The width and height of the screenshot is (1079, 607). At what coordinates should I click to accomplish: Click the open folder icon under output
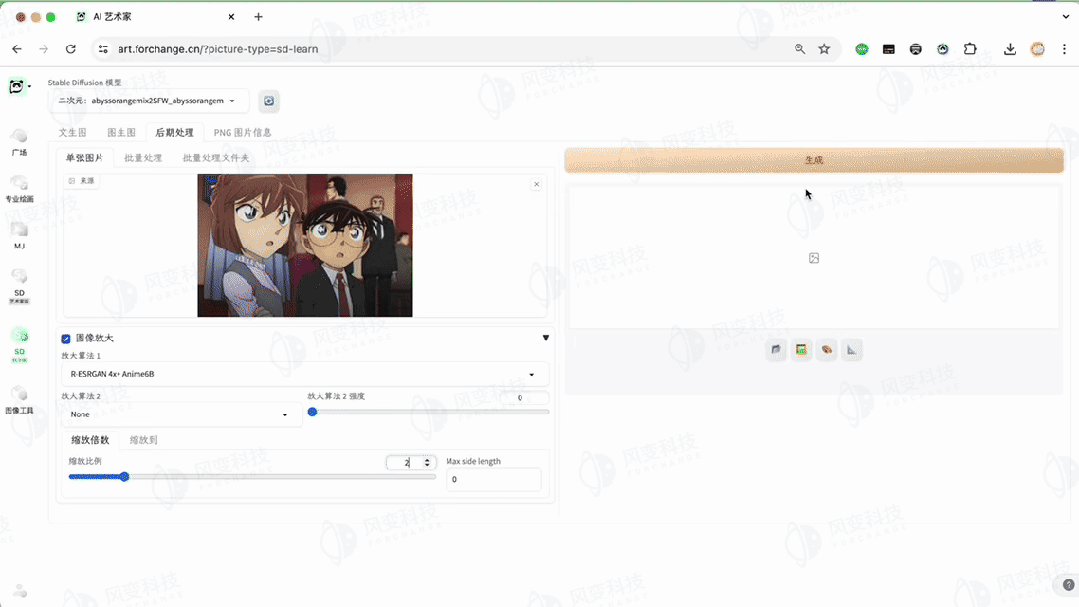pyautogui.click(x=776, y=350)
